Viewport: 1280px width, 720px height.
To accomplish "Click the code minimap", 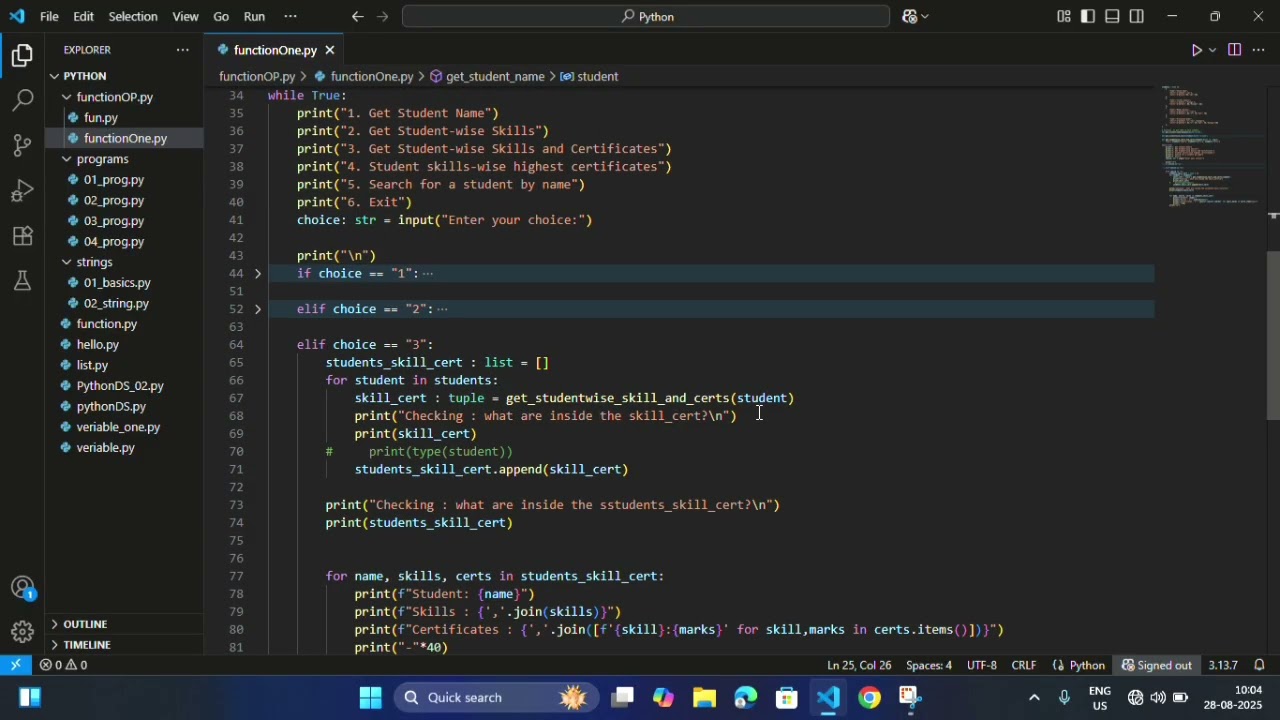I will 1211,146.
